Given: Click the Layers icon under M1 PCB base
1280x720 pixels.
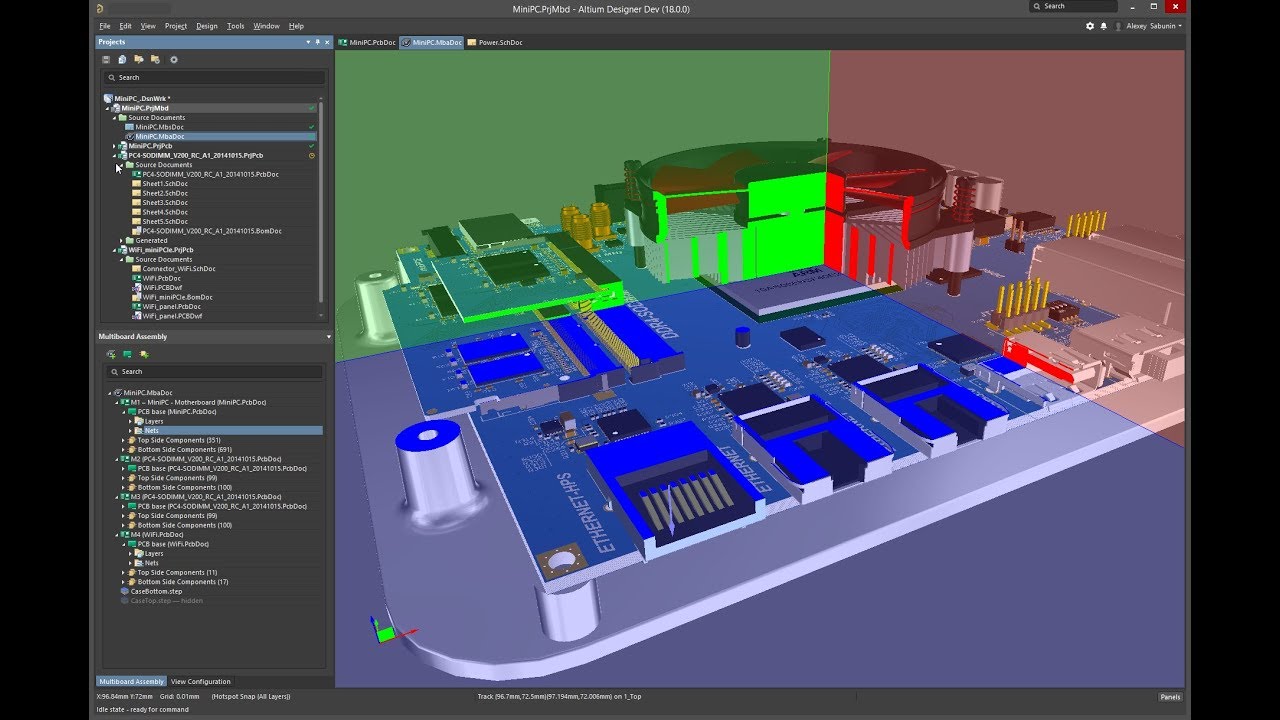Looking at the screenshot, I should (139, 421).
